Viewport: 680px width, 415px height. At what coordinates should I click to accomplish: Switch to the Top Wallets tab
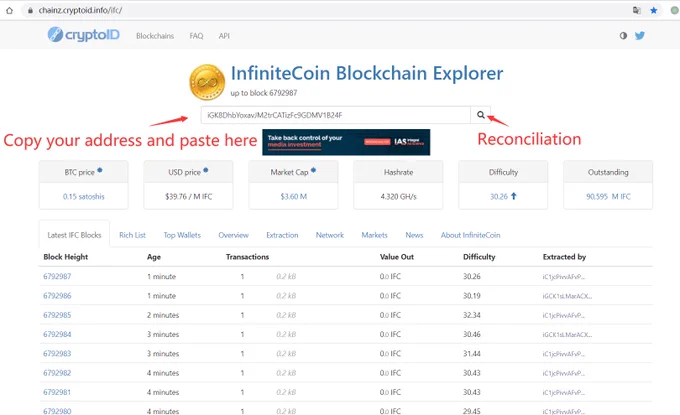point(182,235)
